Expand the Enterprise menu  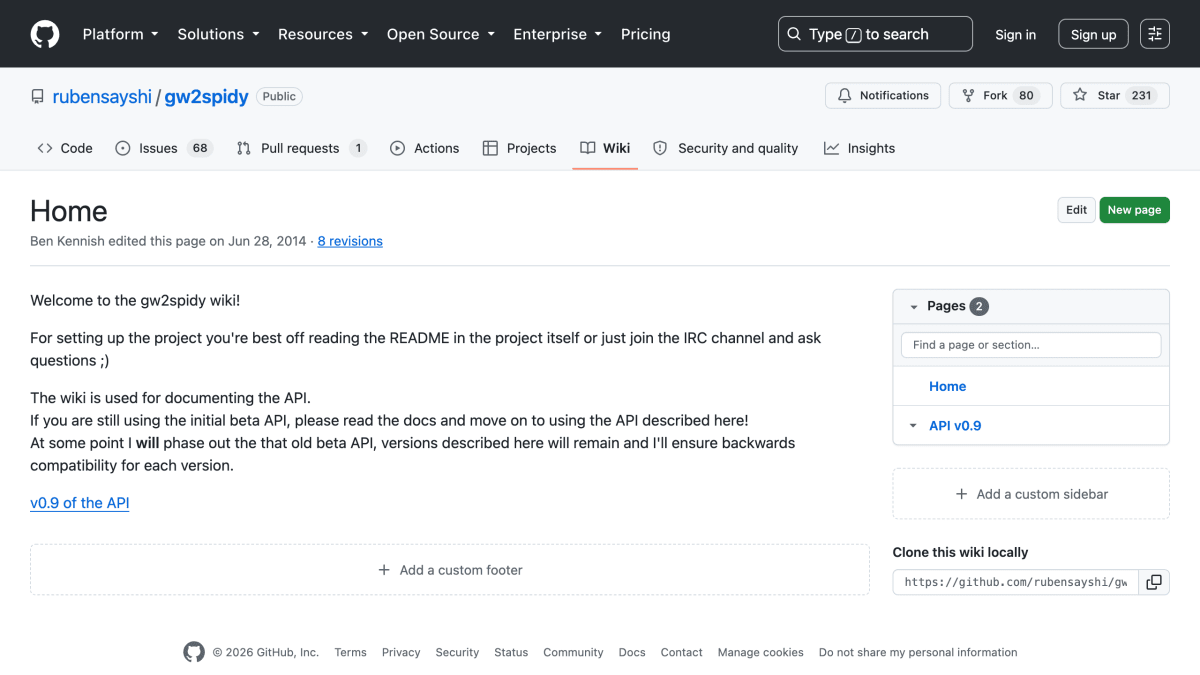pos(557,34)
